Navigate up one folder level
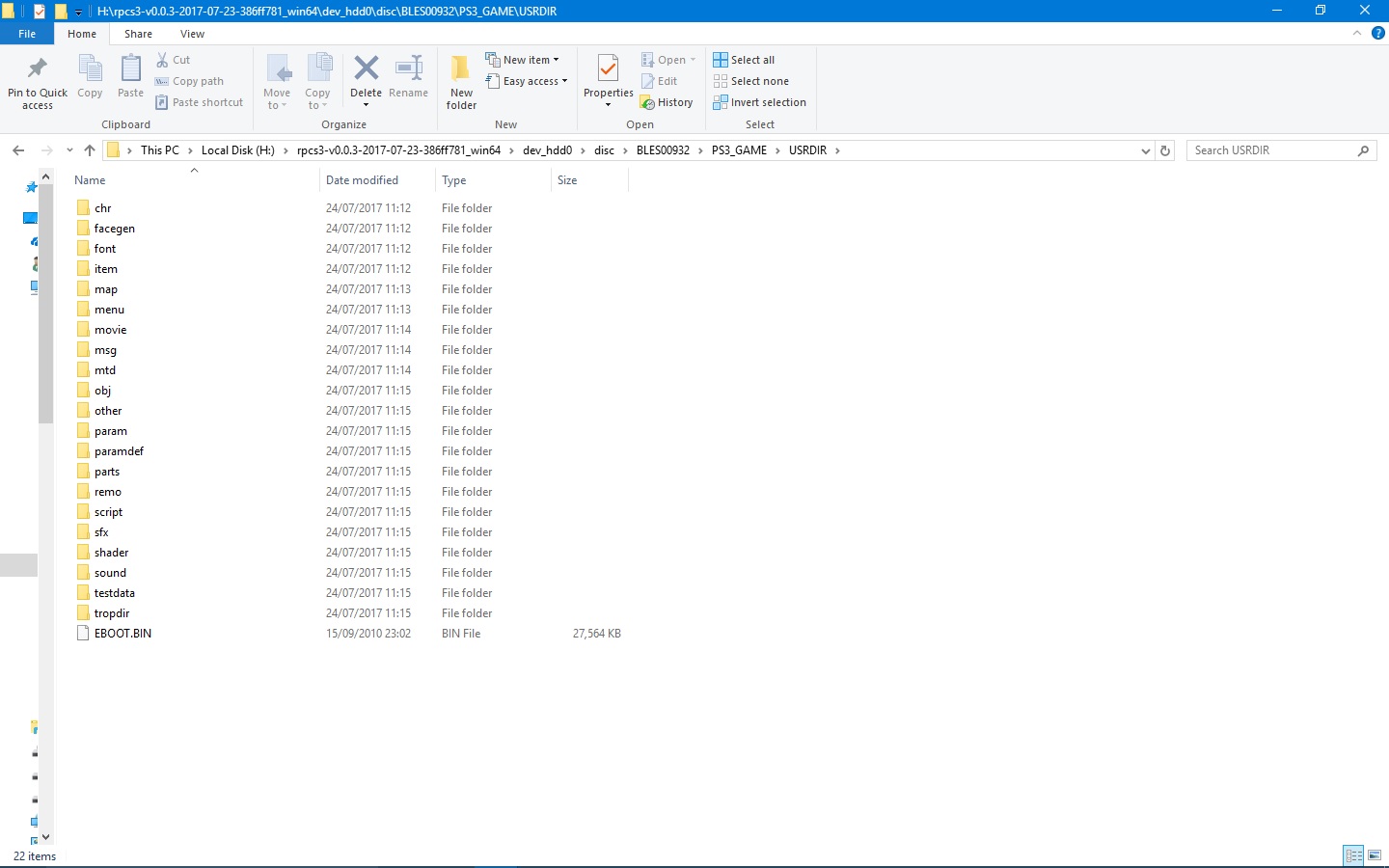This screenshot has width=1389, height=868. point(90,150)
